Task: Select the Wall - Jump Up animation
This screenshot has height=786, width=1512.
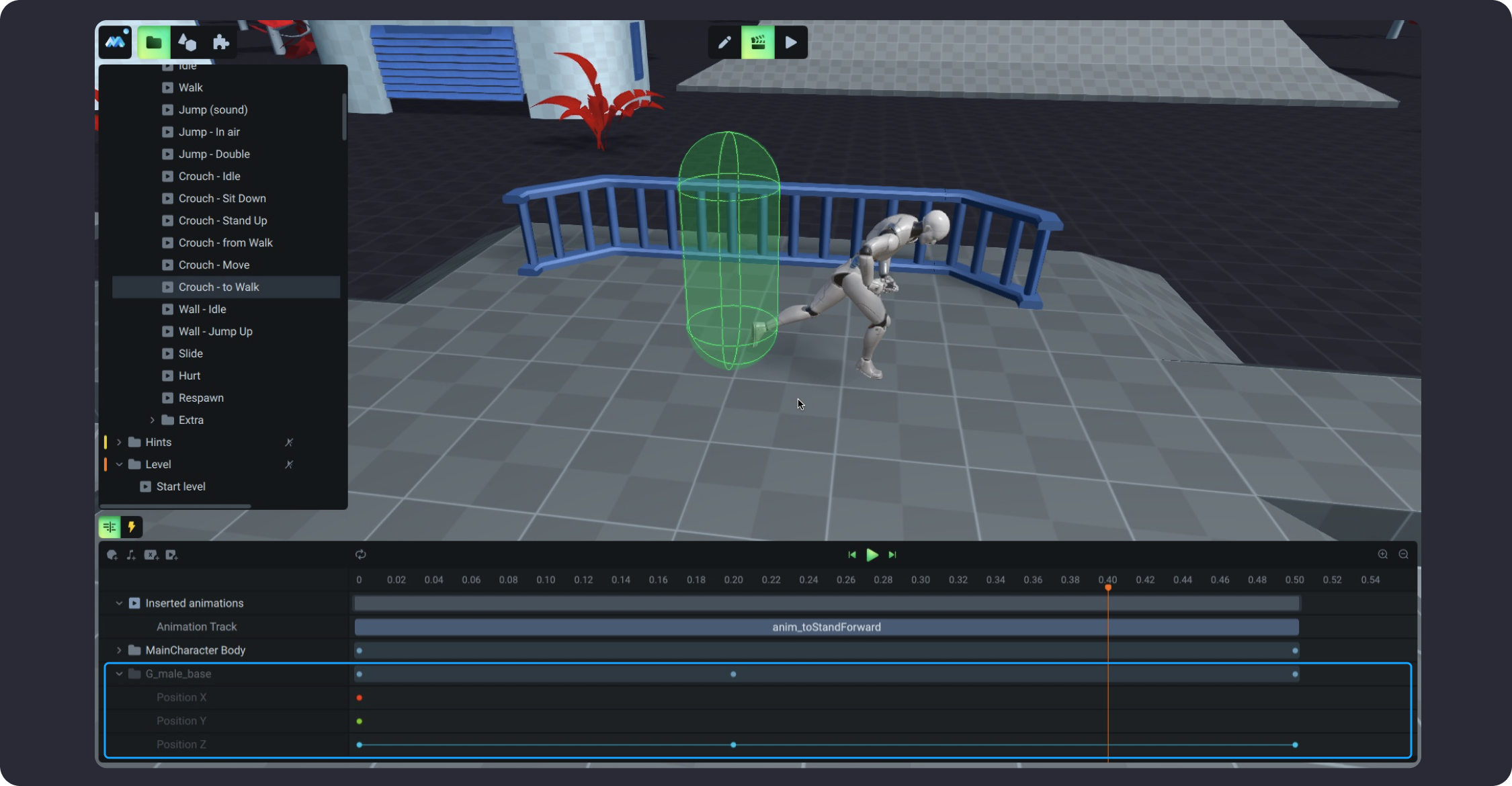Action: coord(215,331)
